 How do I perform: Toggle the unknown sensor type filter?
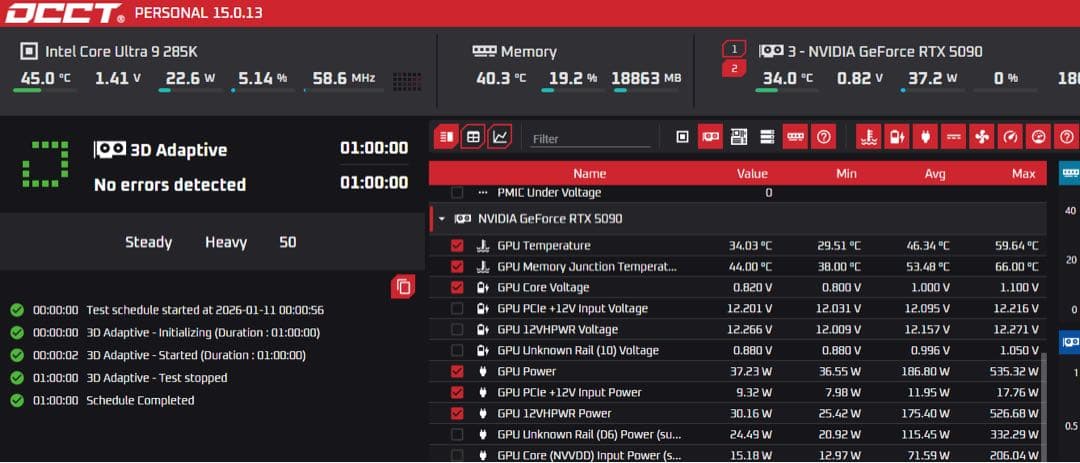point(1066,137)
